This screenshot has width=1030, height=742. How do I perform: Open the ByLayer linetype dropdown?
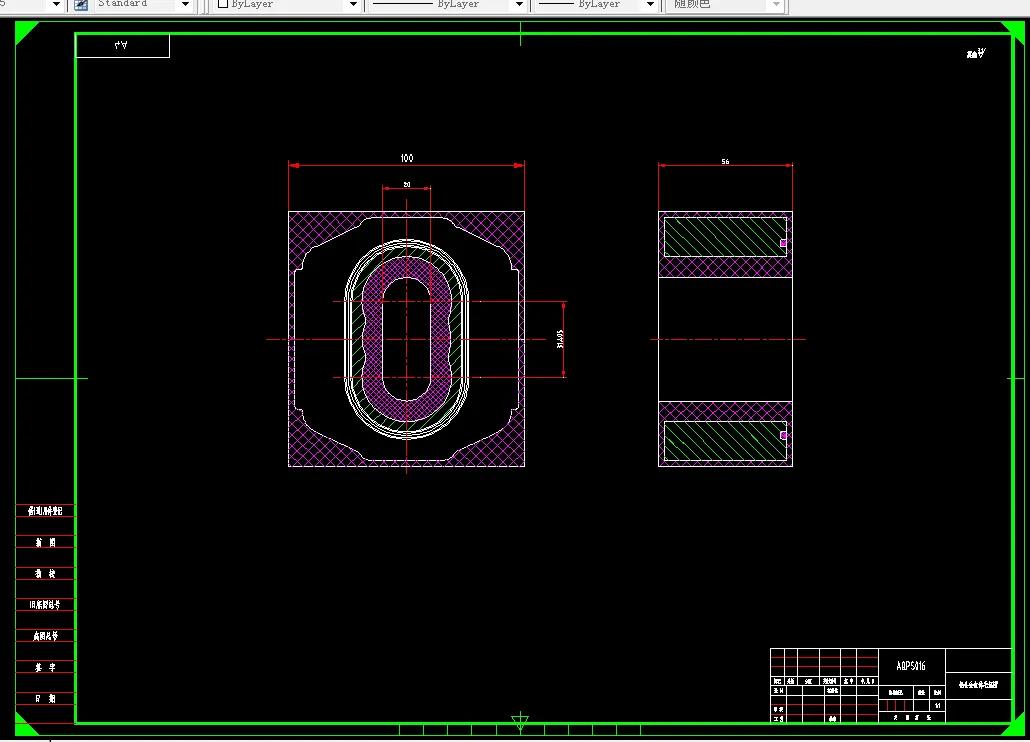pos(519,5)
